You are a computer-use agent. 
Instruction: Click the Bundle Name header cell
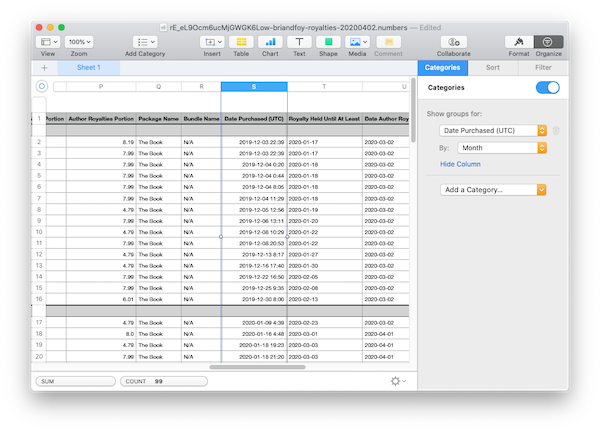pyautogui.click(x=201, y=119)
